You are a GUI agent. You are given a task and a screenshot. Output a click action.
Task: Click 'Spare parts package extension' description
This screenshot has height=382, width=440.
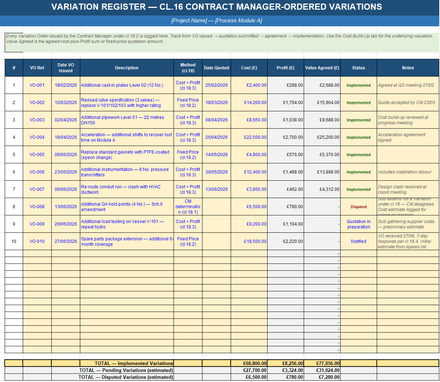point(127,241)
